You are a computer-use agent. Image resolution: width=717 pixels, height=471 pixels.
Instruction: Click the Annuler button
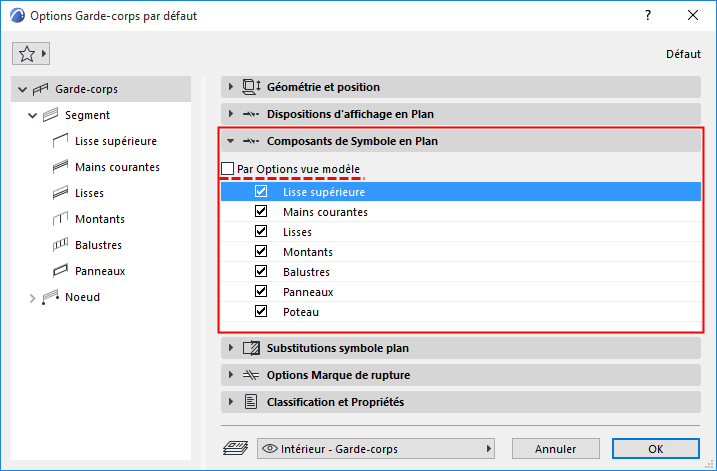click(x=555, y=449)
